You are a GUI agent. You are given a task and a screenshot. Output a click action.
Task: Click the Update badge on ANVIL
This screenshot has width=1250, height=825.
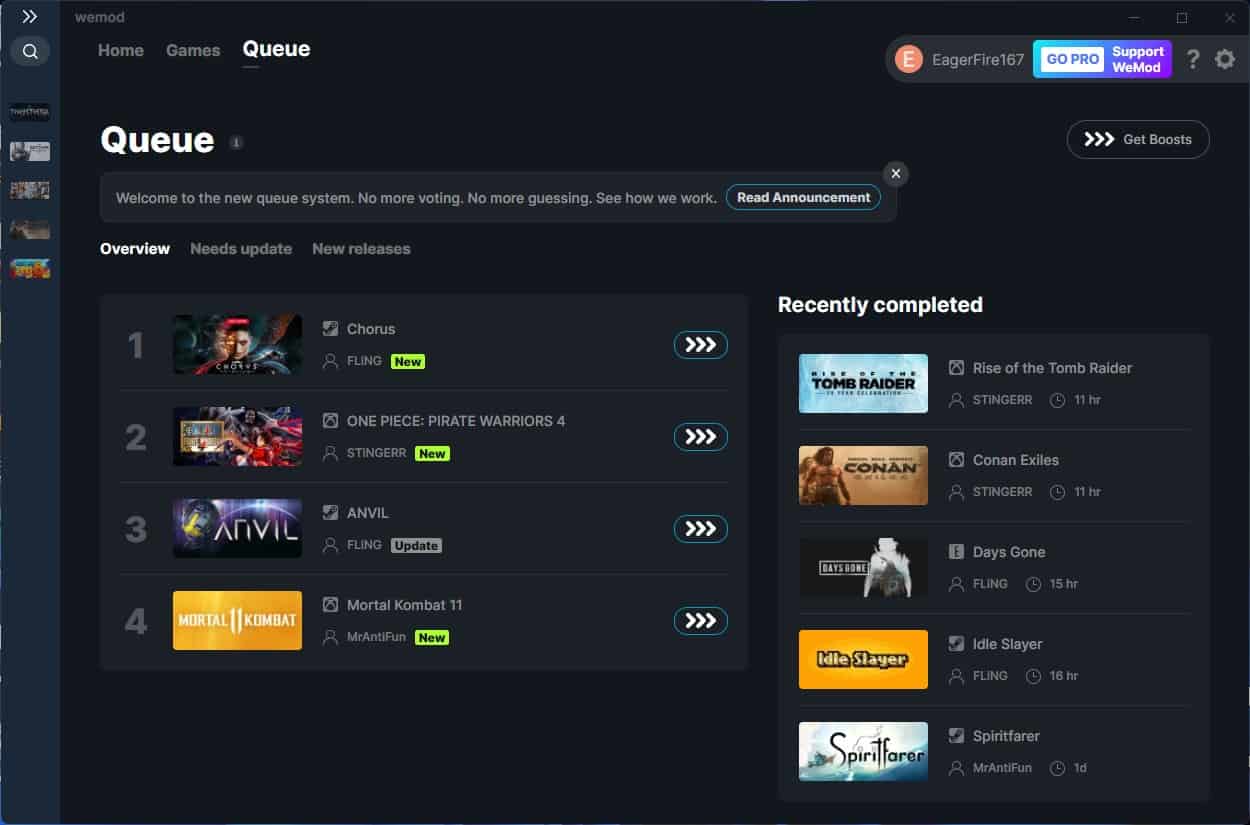[x=416, y=545]
